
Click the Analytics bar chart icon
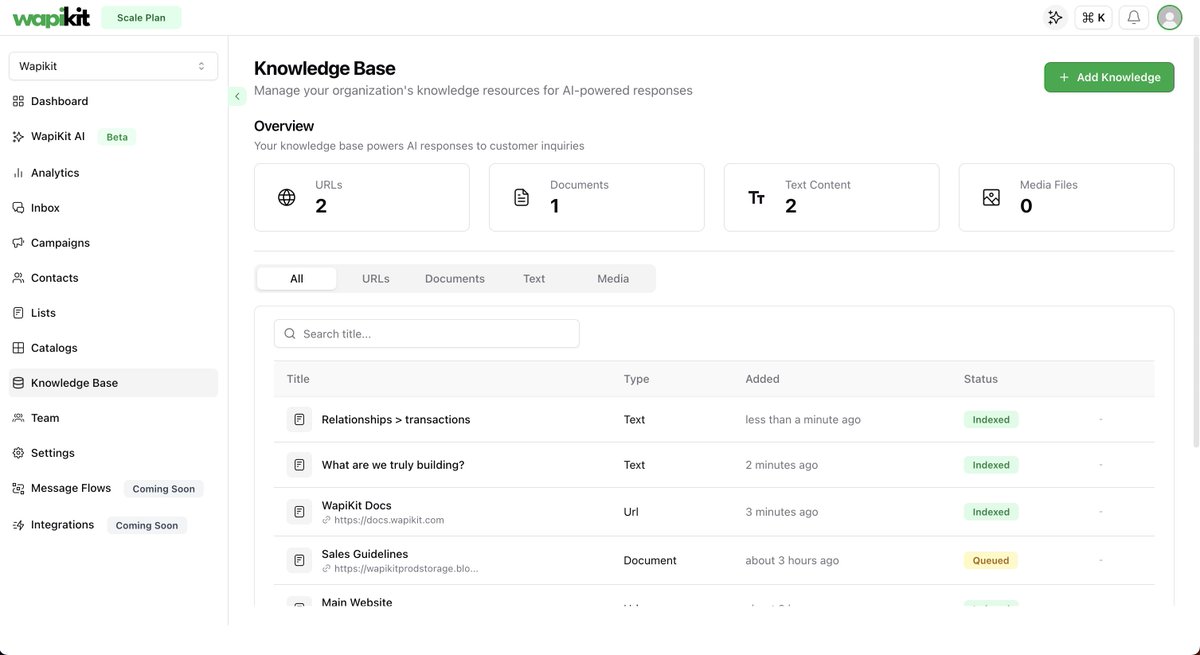tap(18, 173)
